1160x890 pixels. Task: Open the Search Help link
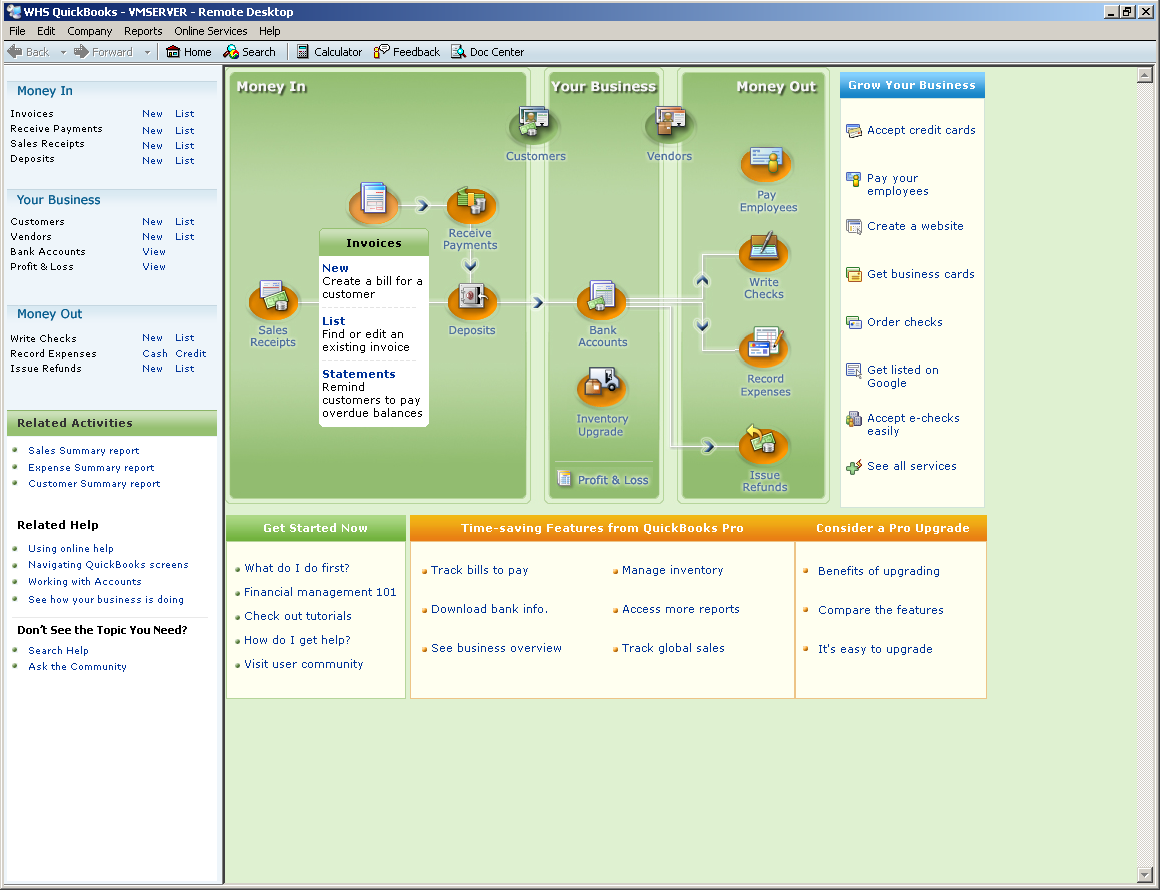pyautogui.click(x=58, y=650)
